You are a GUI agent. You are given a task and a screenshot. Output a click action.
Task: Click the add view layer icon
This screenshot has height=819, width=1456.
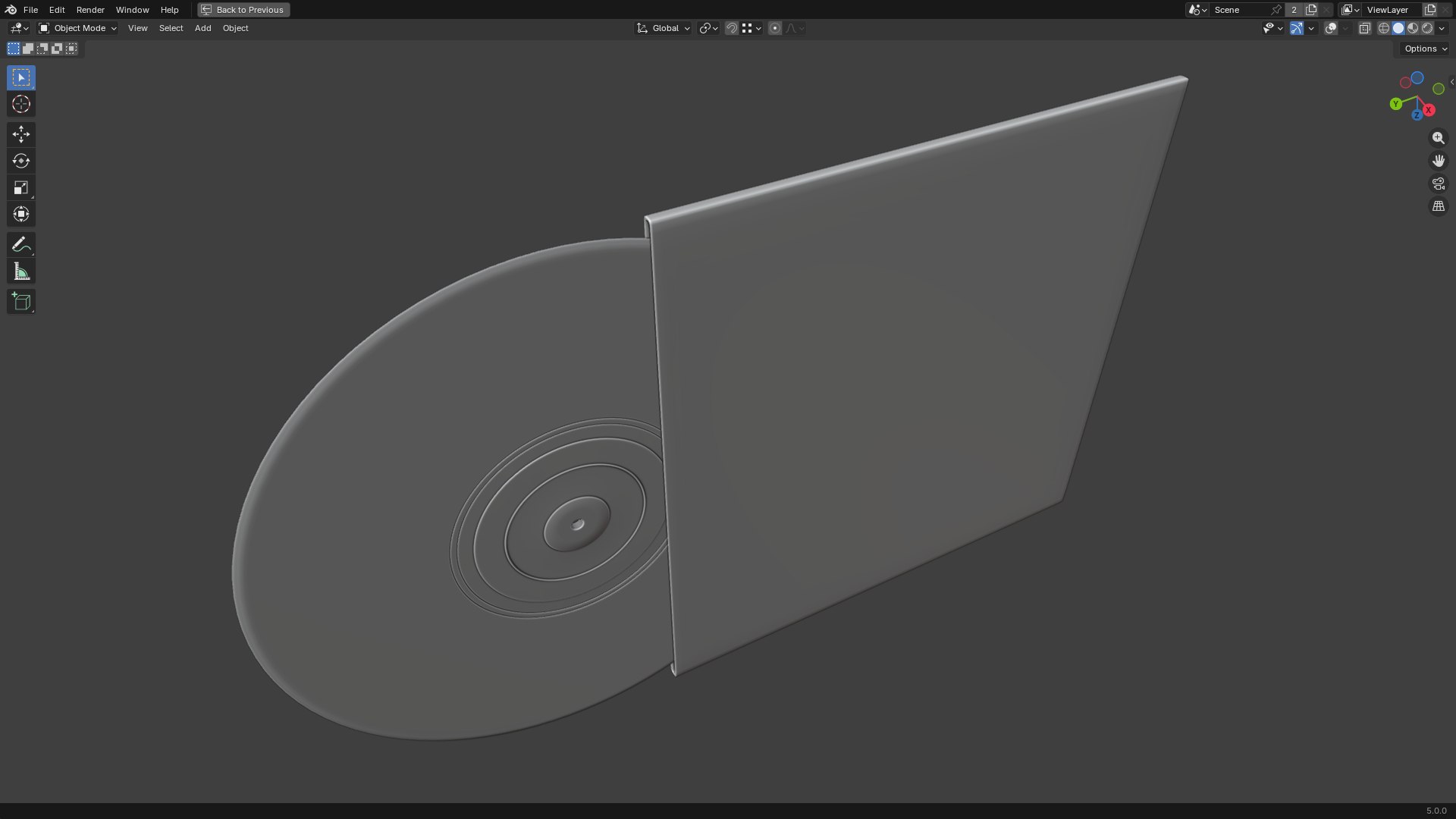tap(1430, 10)
